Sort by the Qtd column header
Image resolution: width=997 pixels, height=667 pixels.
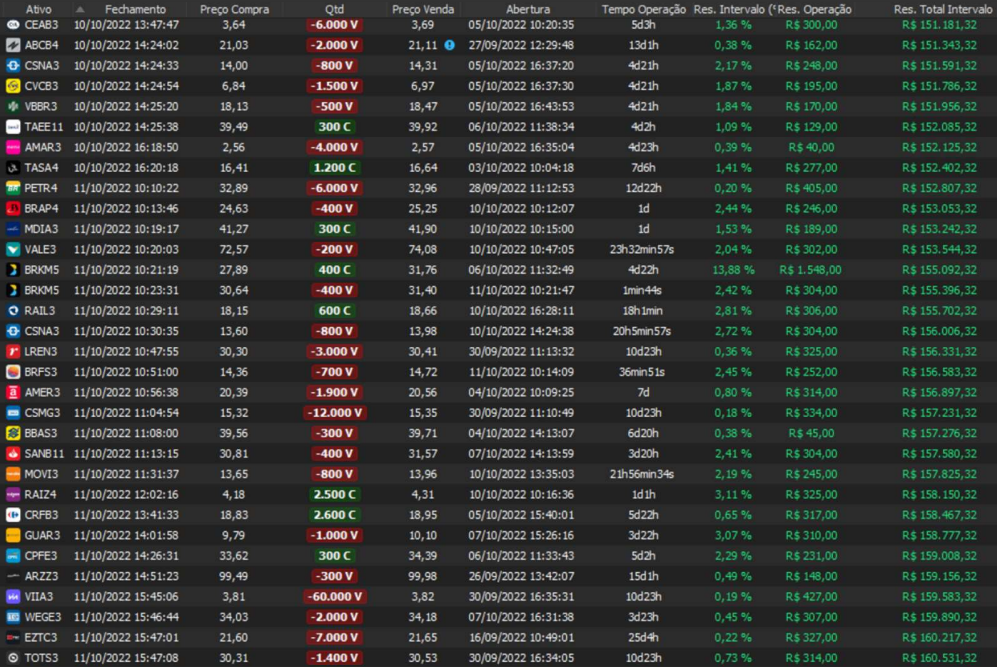(x=334, y=9)
